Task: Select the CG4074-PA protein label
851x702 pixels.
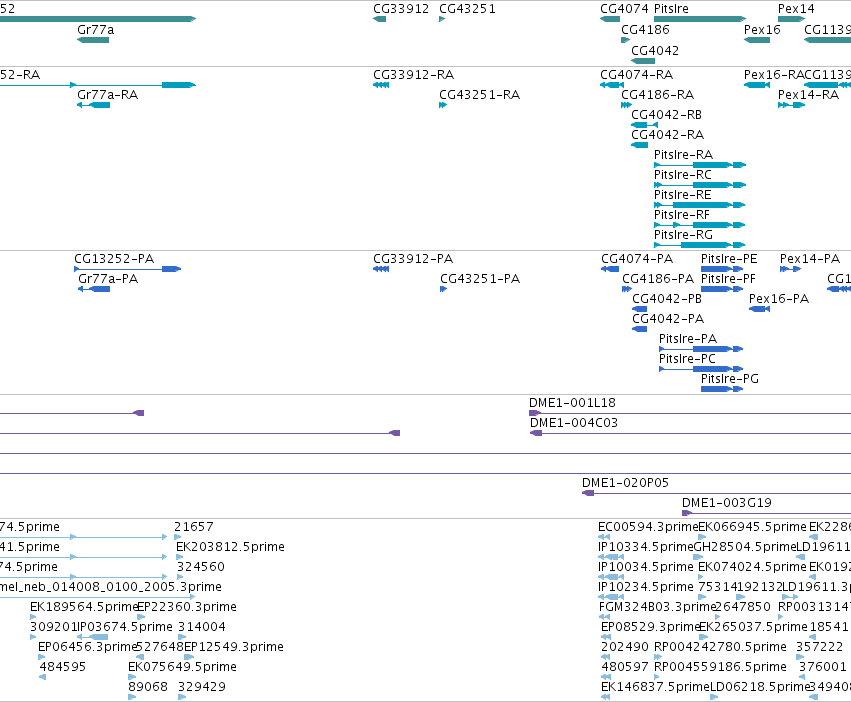Action: (x=637, y=259)
